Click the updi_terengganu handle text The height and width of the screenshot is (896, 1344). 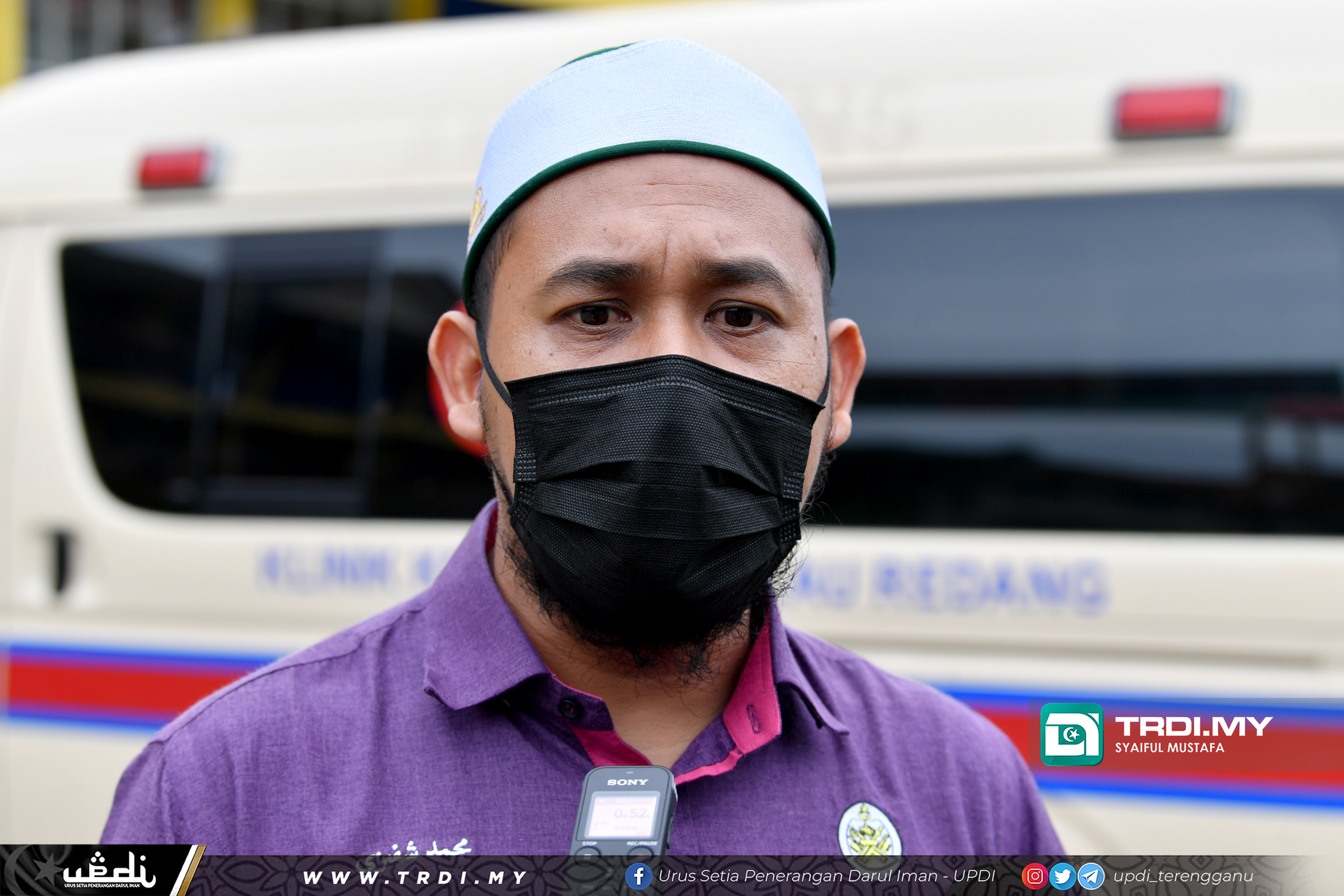(1183, 876)
